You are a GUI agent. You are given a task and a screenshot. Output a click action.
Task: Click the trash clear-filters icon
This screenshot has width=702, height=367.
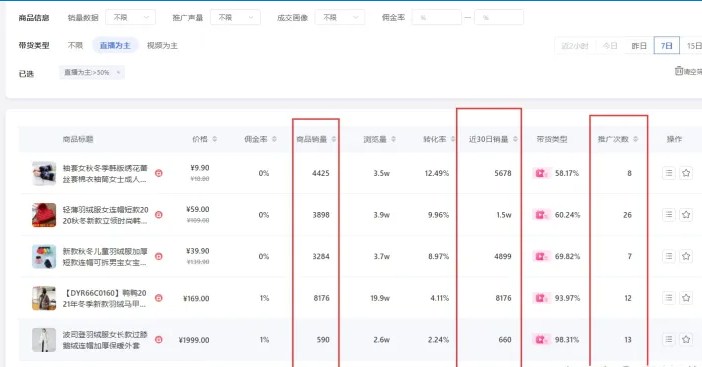pos(679,71)
